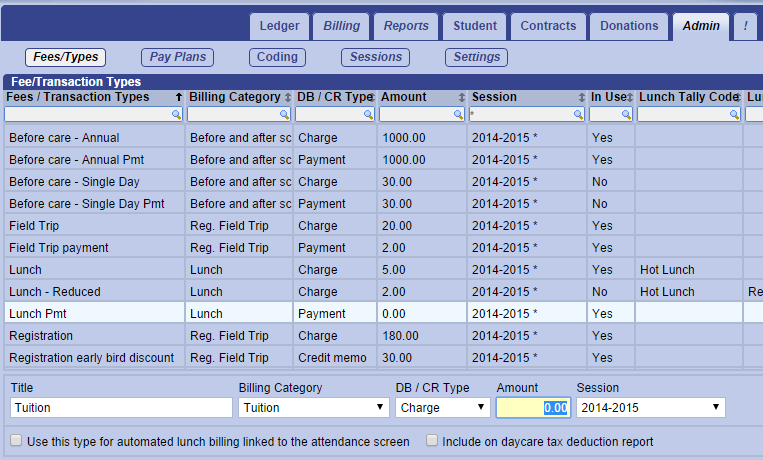Click the magnifier icon in Lunch Tally Code filter
This screenshot has height=460, width=763.
734,115
